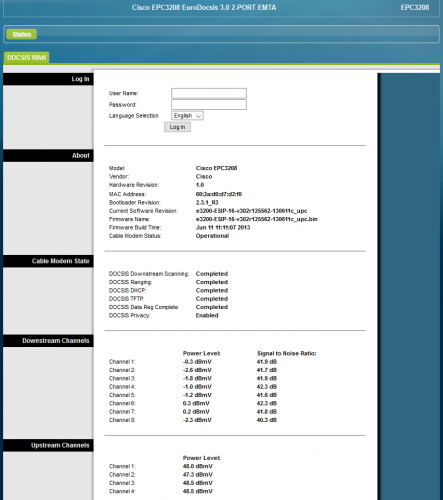Click downstream Channel 8 power -2.3 dBmV
Viewport: 443px width, 500px height.
[x=197, y=420]
